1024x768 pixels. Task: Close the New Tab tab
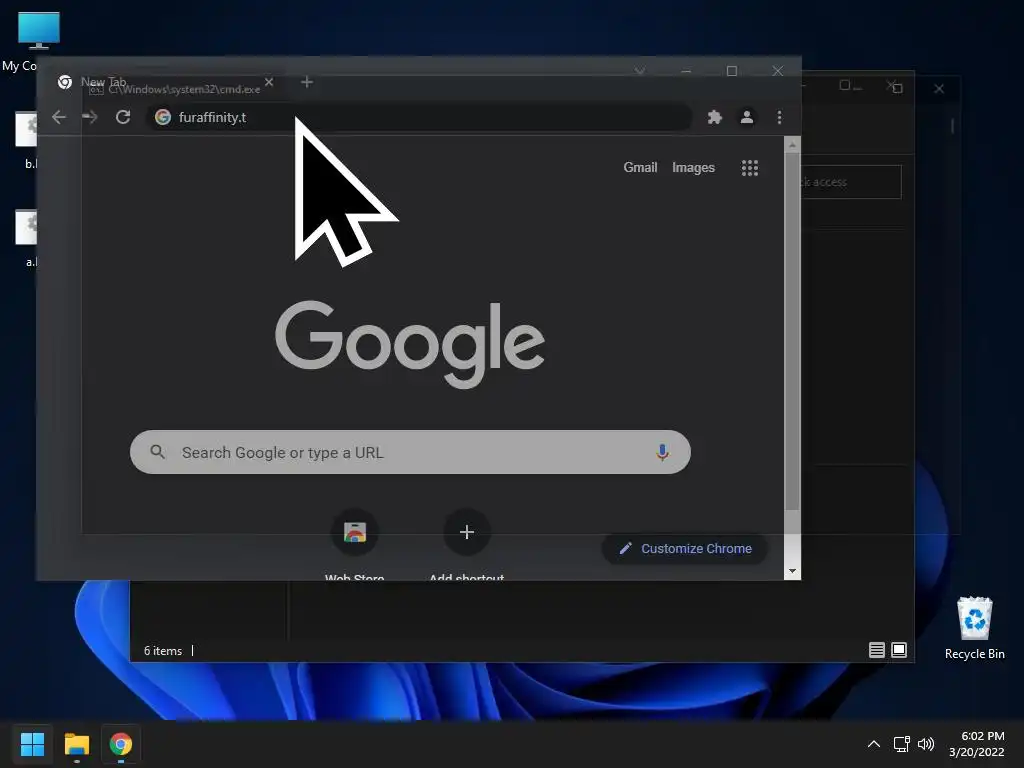(269, 82)
